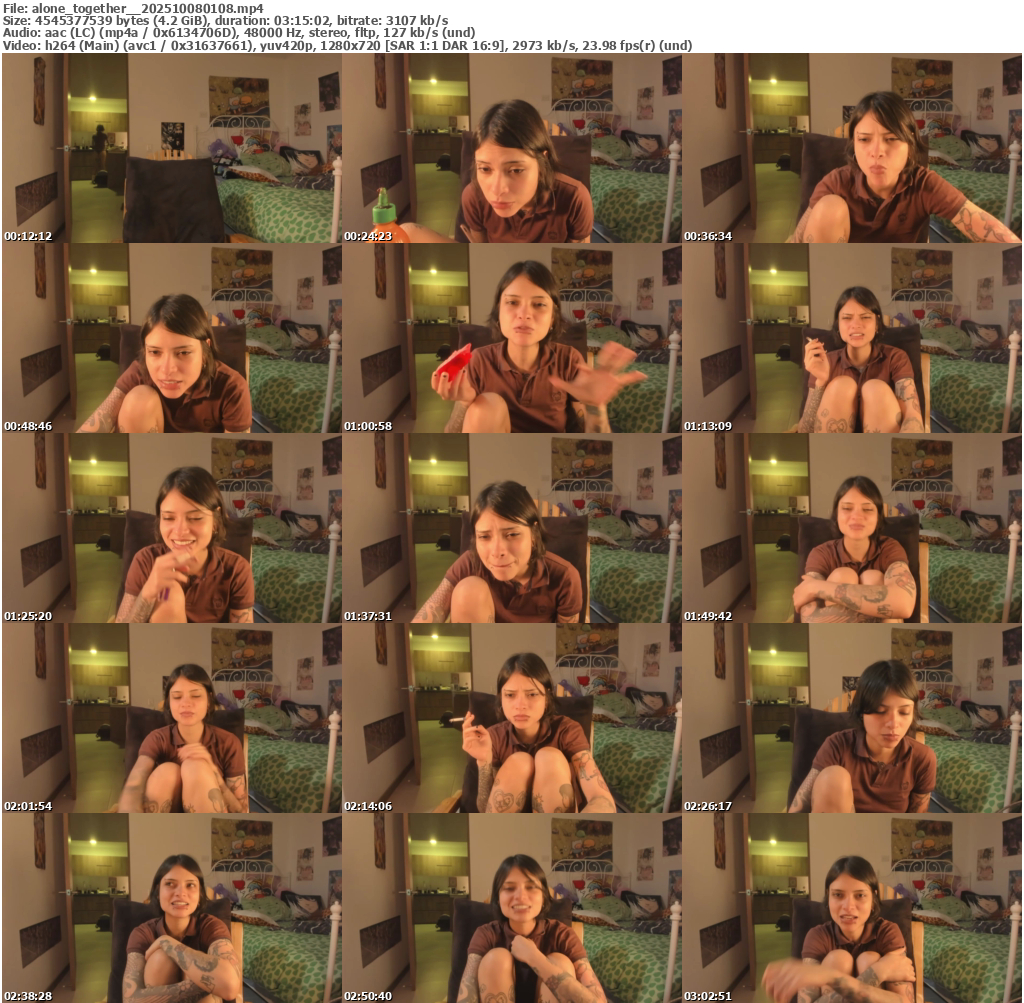Click the final thumbnail at 03:02:51

click(x=851, y=909)
